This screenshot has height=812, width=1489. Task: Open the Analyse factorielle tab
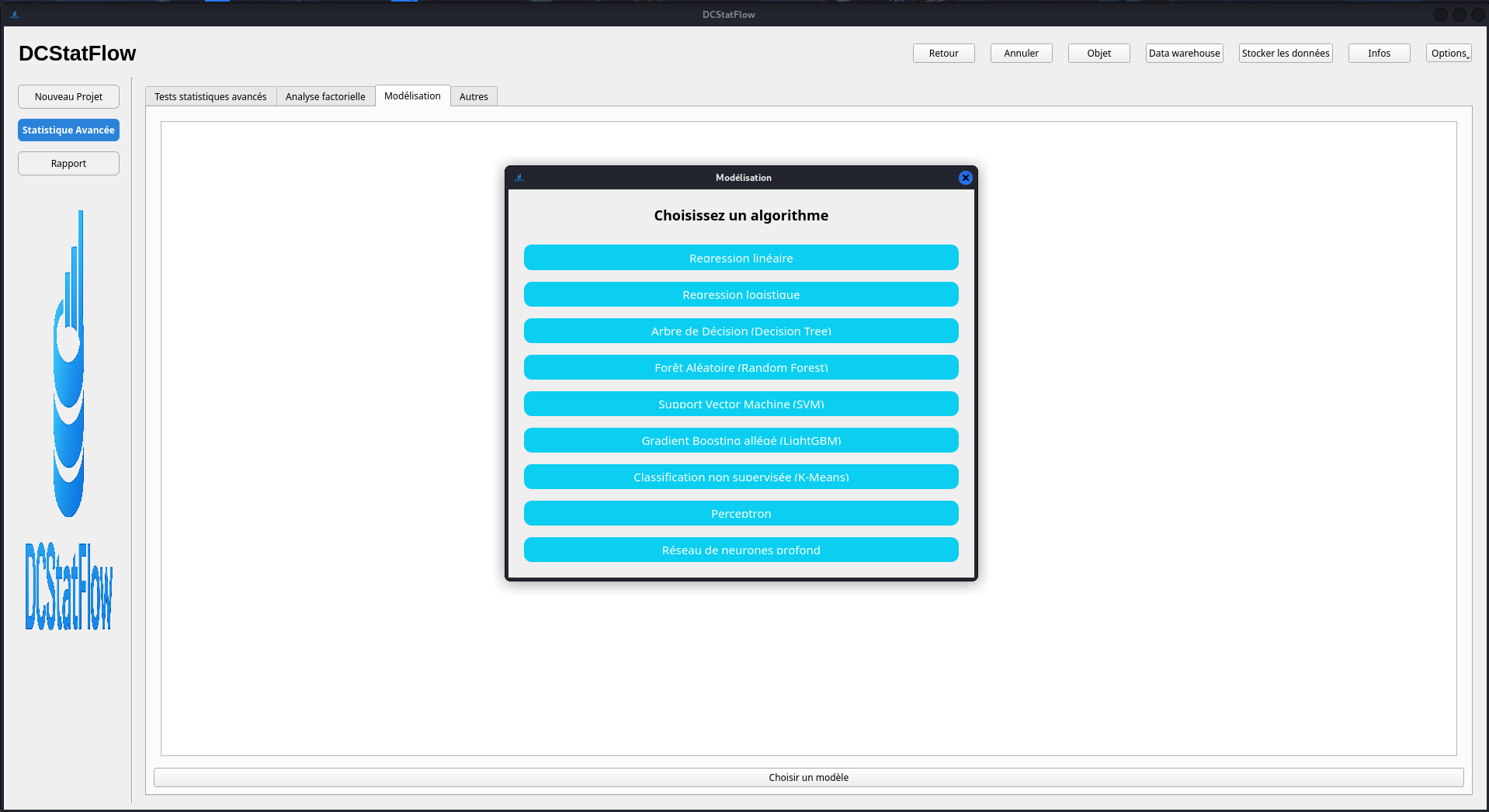coord(325,96)
